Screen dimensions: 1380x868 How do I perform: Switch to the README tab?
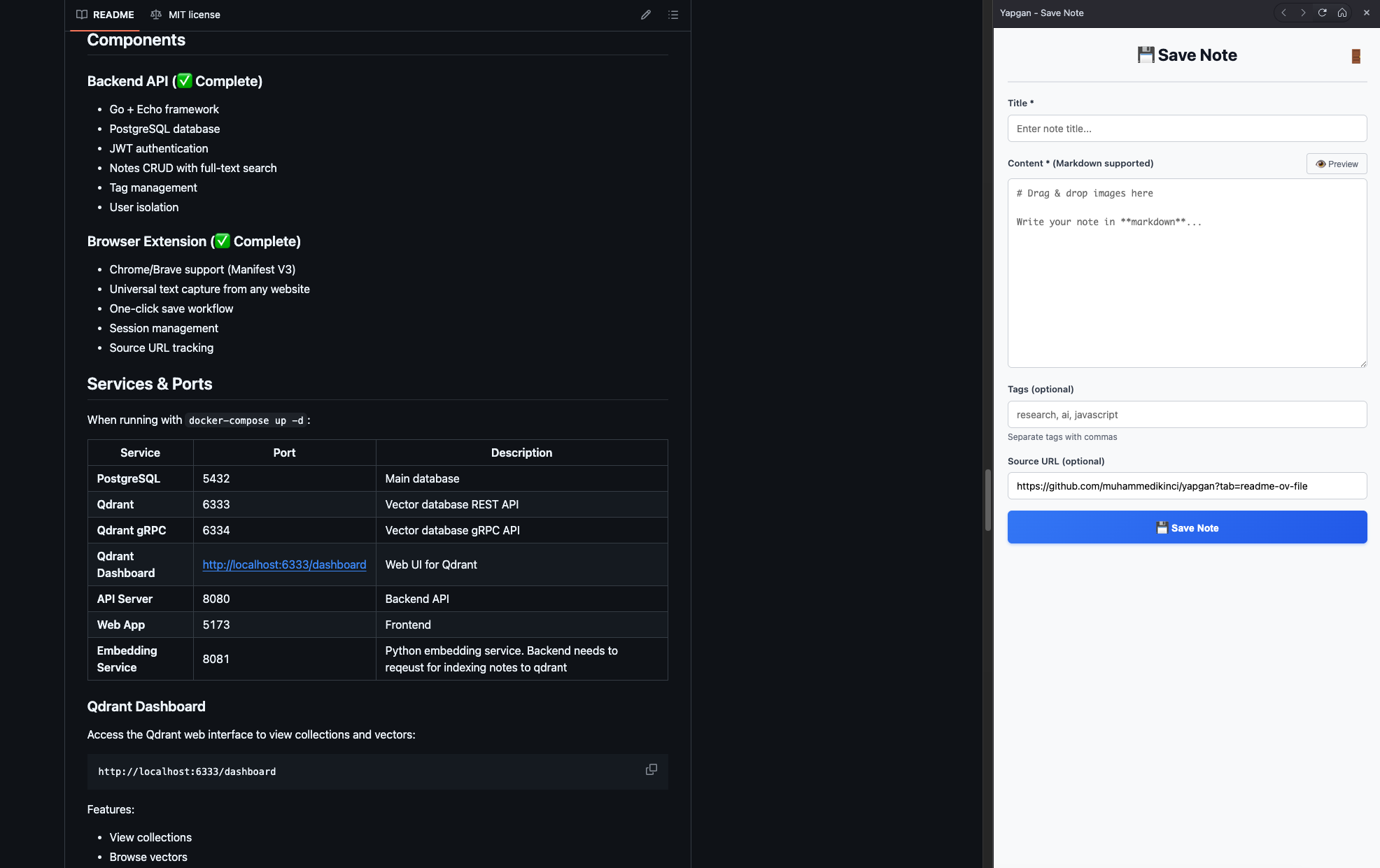pos(105,15)
